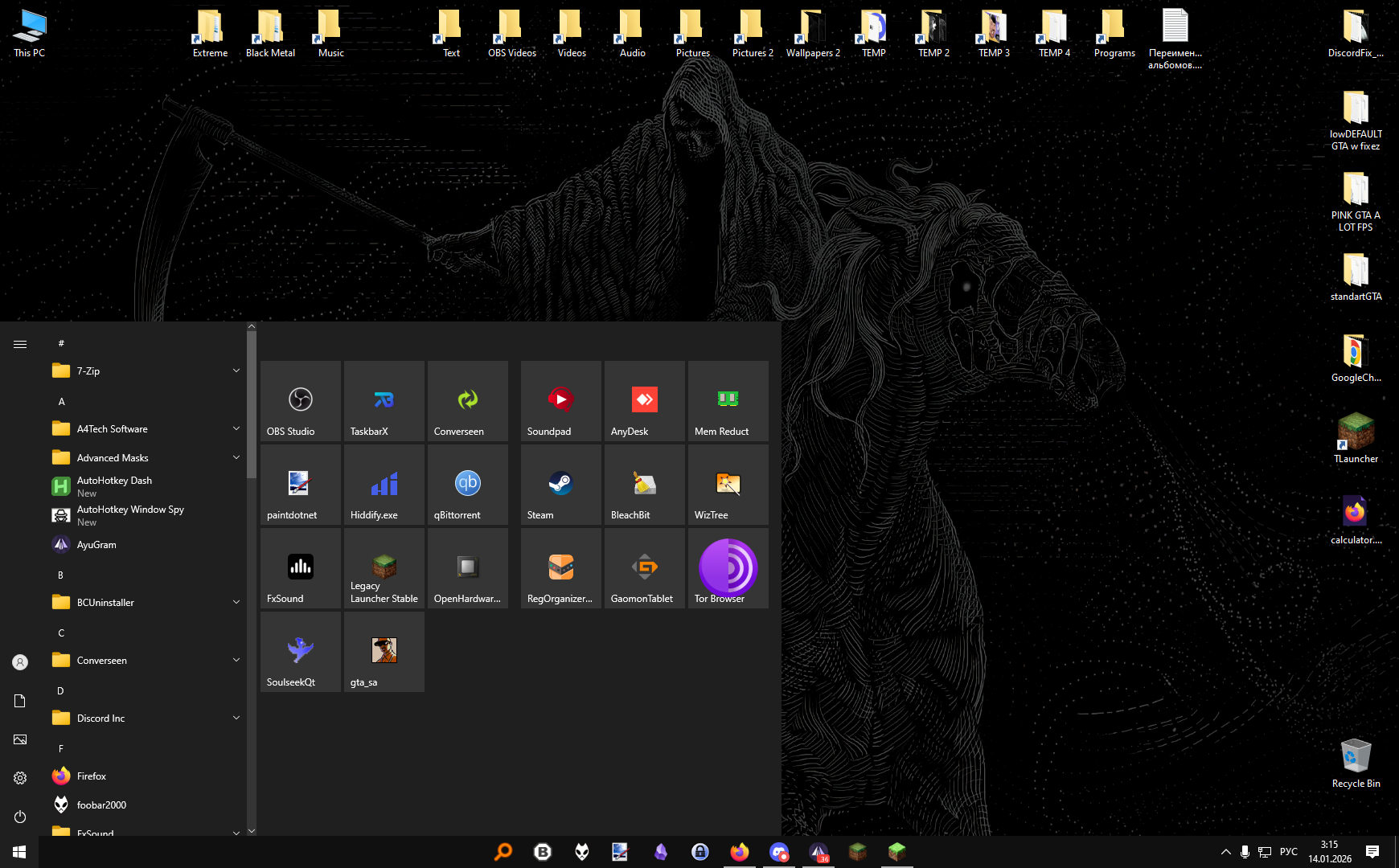The image size is (1399, 868).
Task: Click the B section header in app list
Action: [61, 575]
